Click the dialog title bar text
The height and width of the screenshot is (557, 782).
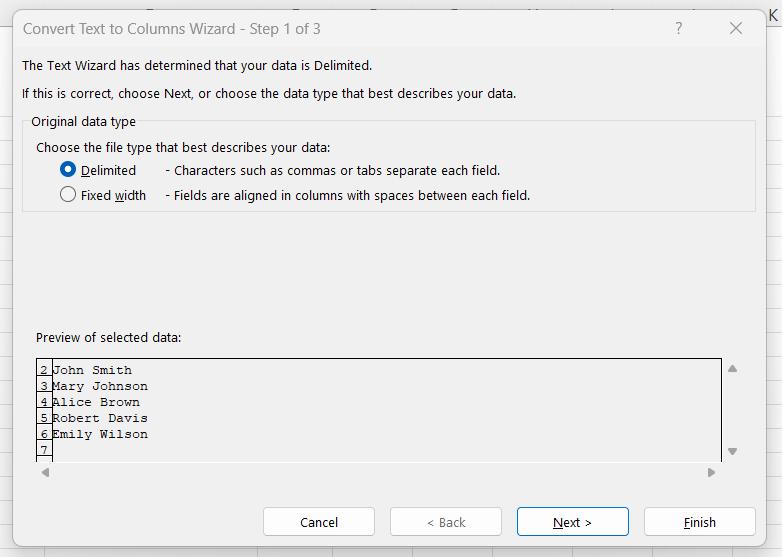click(x=172, y=29)
